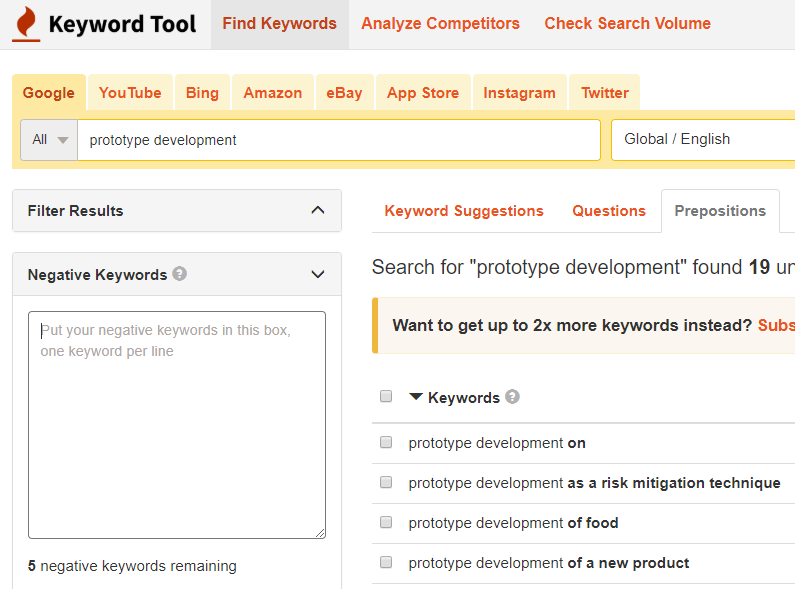This screenshot has height=589, width=795.
Task: Expand the Negative Keywords chevron
Action: 318,274
